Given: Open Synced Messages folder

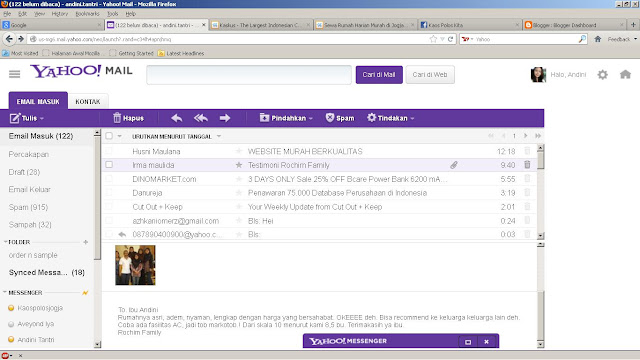Looking at the screenshot, I should [x=47, y=273].
